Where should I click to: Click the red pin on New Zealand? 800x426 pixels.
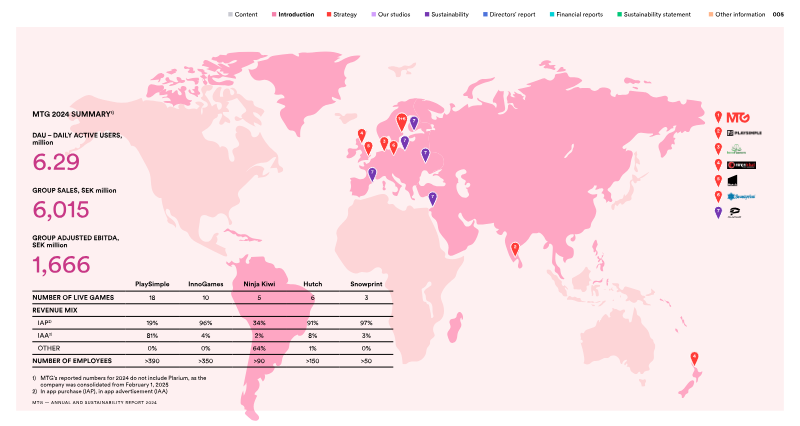(x=694, y=358)
